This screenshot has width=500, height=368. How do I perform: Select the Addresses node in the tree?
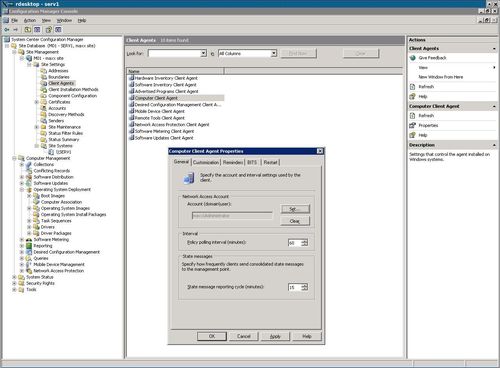coord(58,71)
